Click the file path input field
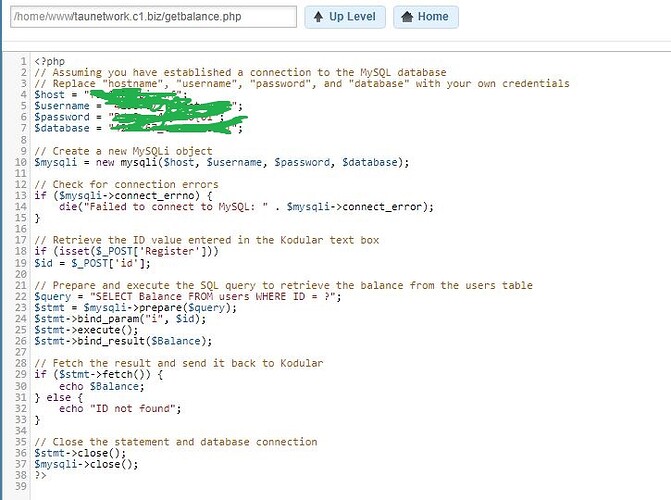This screenshot has width=671, height=500. (153, 17)
